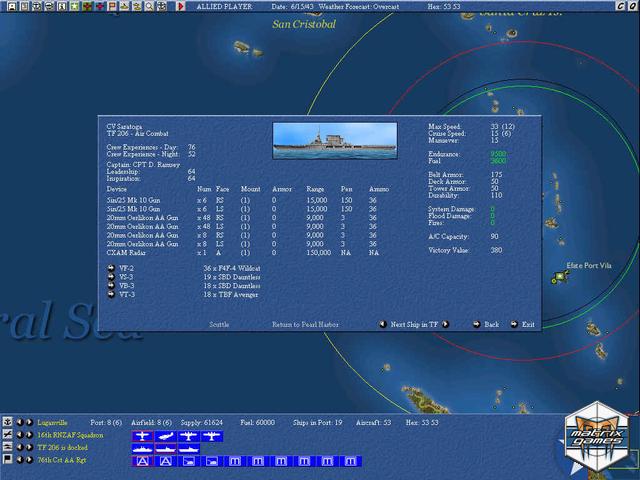Open the VF-2 Wildcat squadron details
Image resolution: width=640 pixels, height=480 pixels.
[111, 267]
